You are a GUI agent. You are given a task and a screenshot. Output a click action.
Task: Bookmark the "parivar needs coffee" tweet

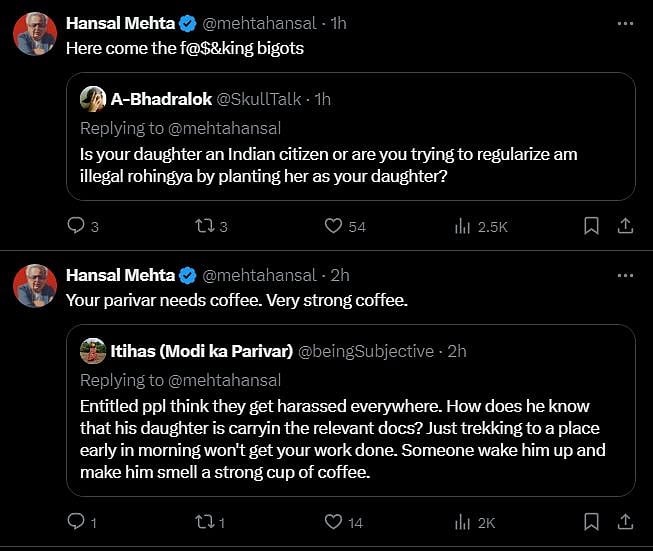pyautogui.click(x=592, y=521)
